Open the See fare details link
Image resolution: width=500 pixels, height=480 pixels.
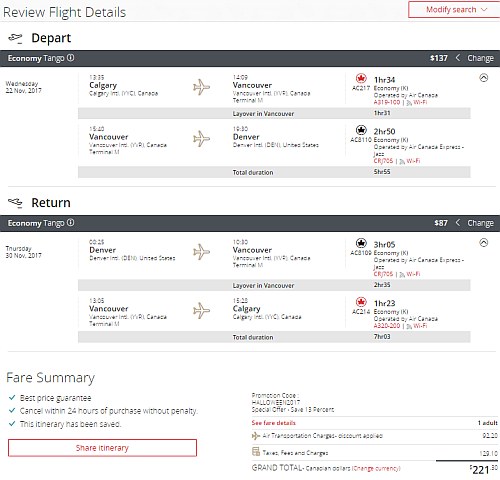tap(274, 423)
